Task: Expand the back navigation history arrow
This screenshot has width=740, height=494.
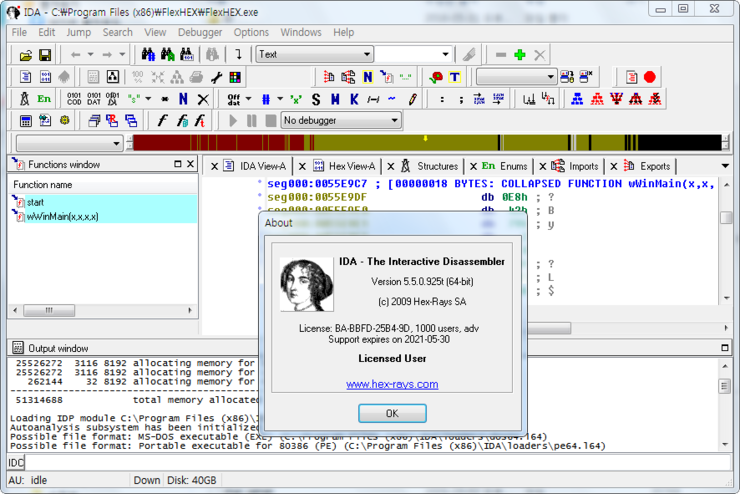Action: (x=91, y=55)
